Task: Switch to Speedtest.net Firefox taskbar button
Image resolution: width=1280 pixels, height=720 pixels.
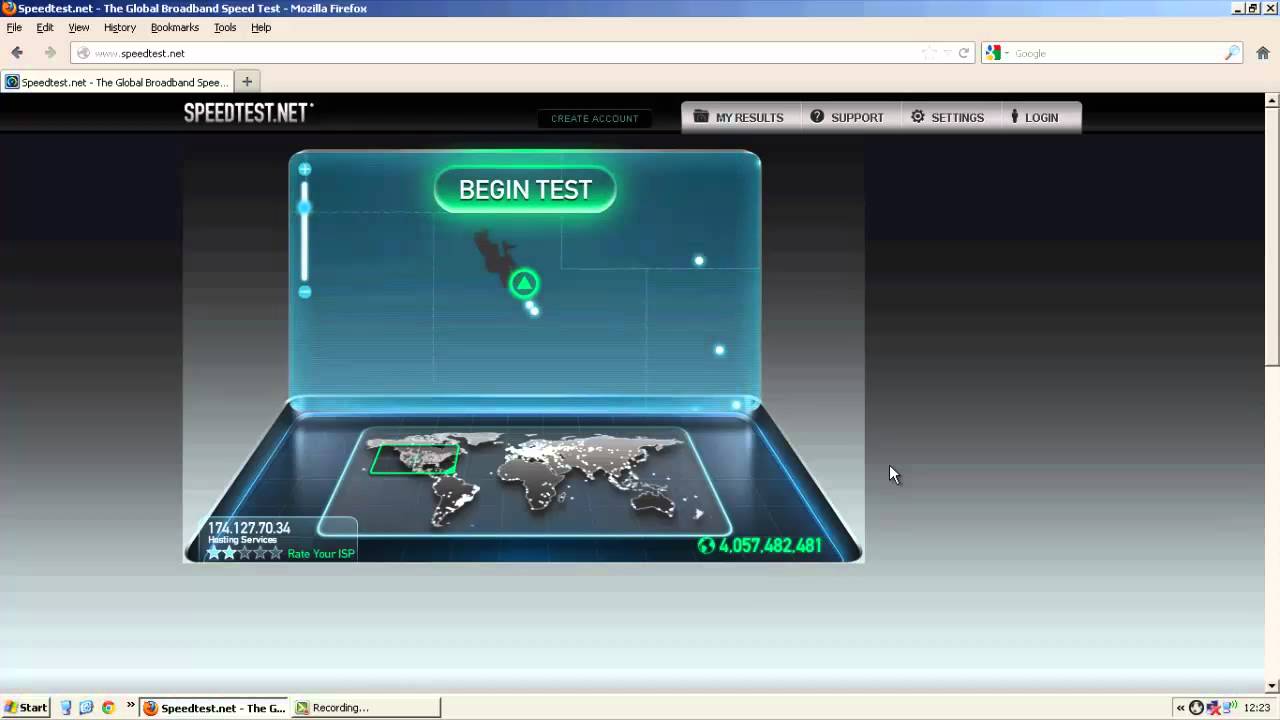Action: 214,707
